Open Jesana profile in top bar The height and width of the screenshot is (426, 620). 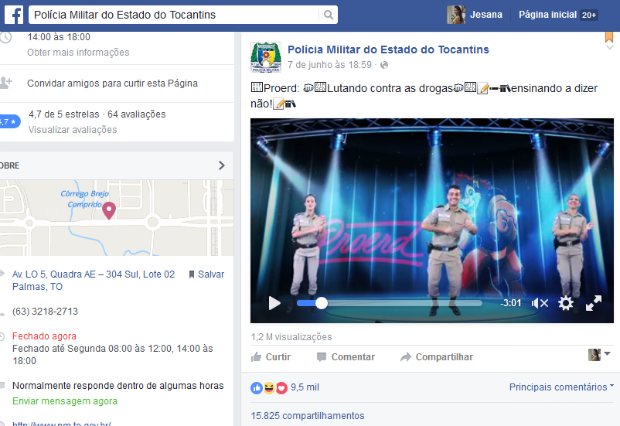click(475, 15)
